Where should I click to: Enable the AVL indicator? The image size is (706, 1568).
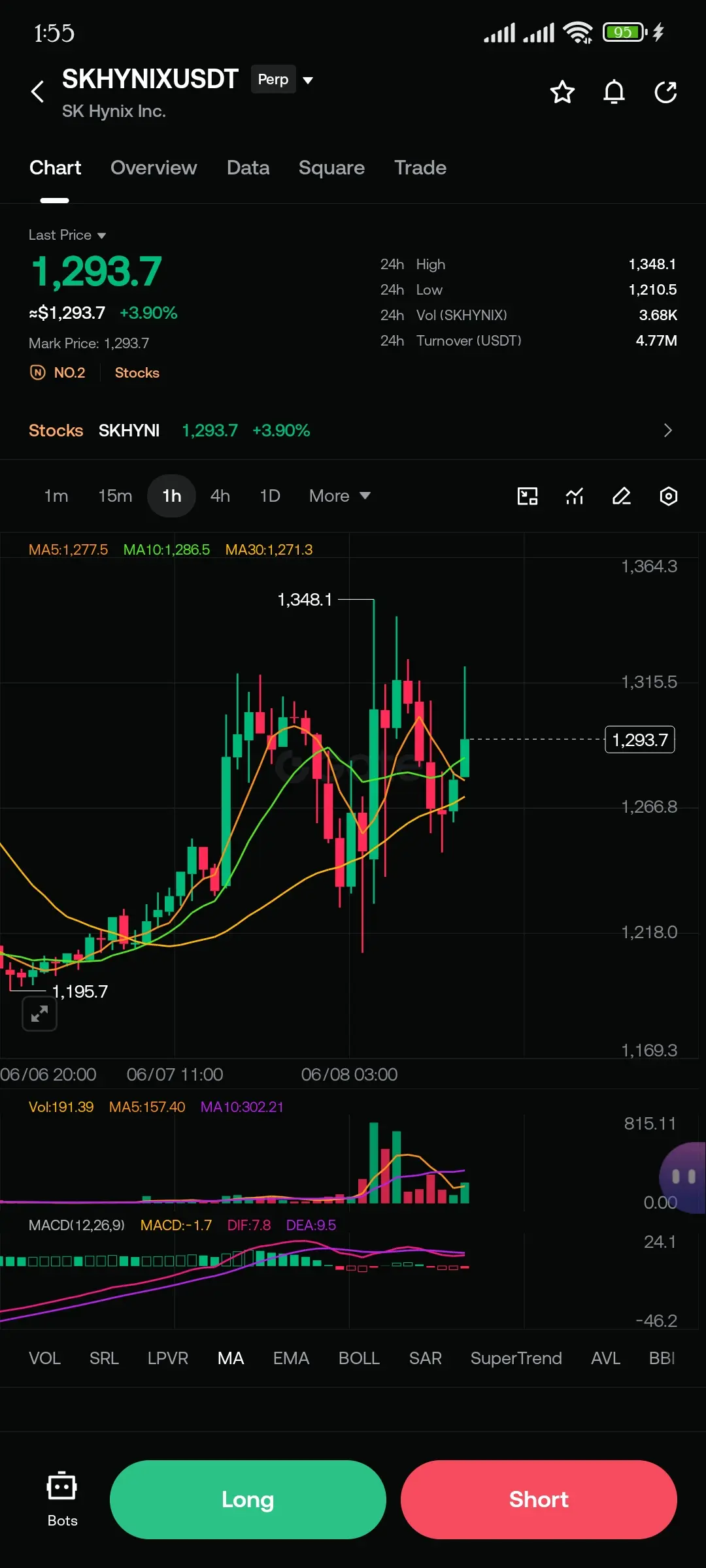(605, 1358)
